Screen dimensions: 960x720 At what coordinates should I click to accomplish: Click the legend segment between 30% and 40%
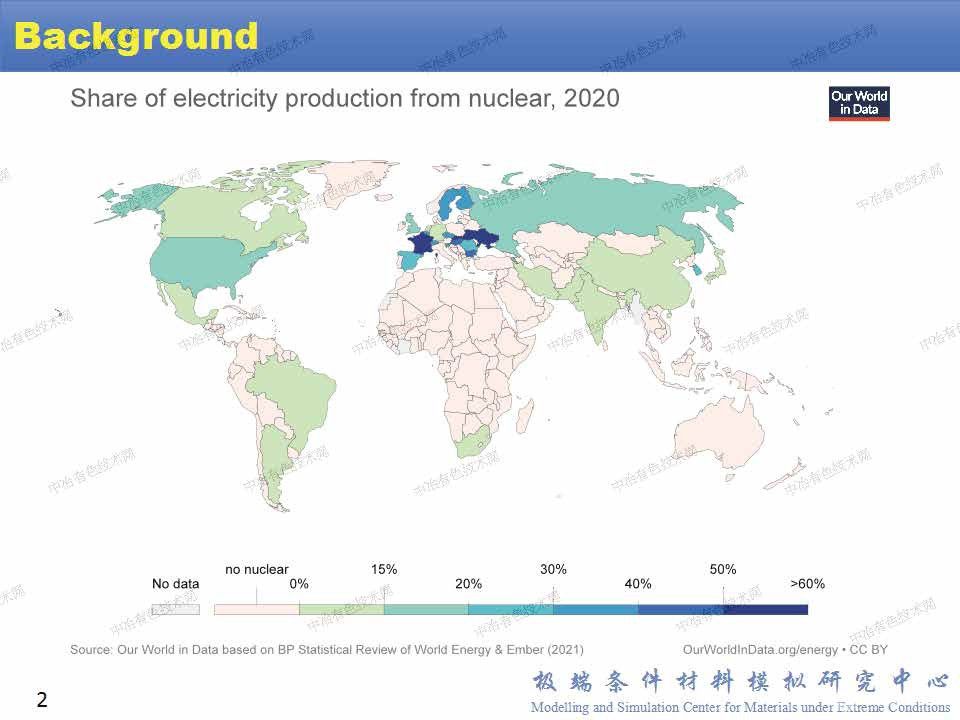click(x=595, y=608)
